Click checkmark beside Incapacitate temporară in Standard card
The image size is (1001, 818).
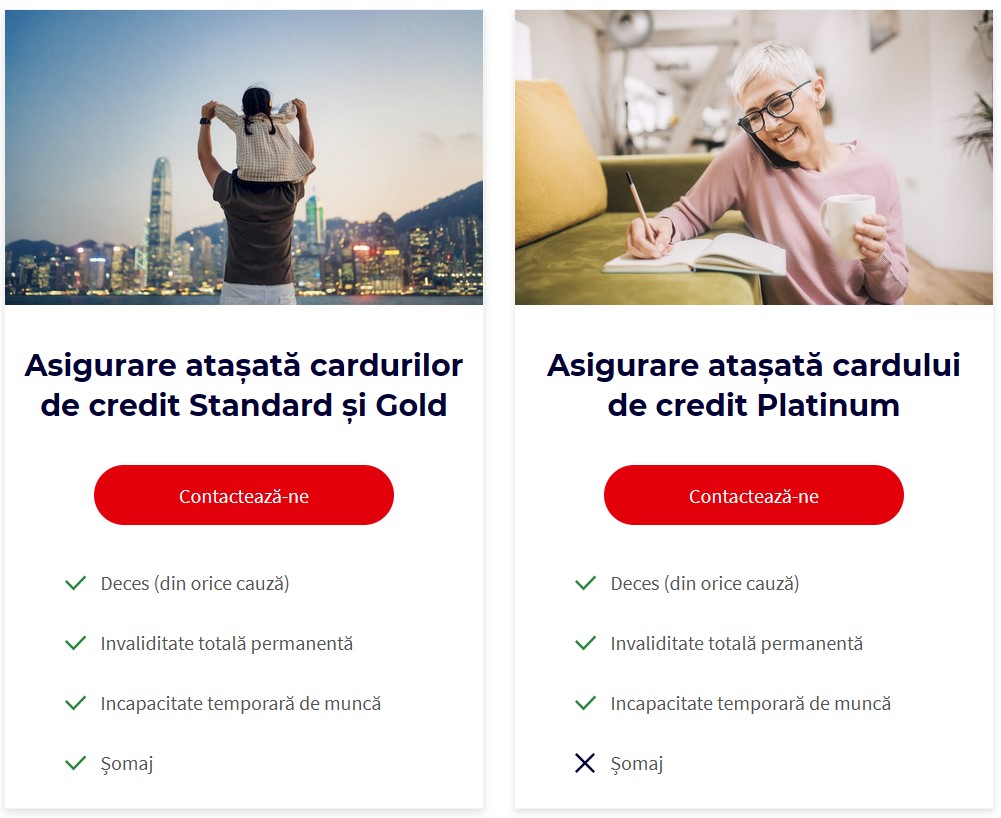(75, 703)
